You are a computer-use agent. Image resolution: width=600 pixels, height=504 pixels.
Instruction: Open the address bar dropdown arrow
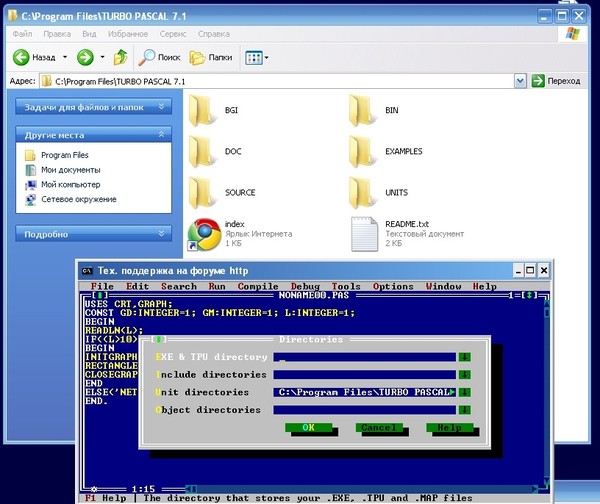[520, 81]
